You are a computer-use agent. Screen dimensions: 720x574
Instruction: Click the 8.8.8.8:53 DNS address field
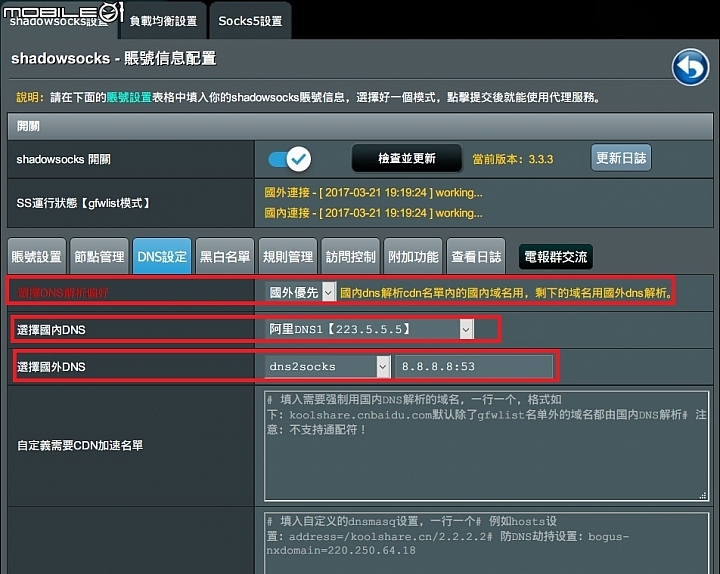pos(474,366)
